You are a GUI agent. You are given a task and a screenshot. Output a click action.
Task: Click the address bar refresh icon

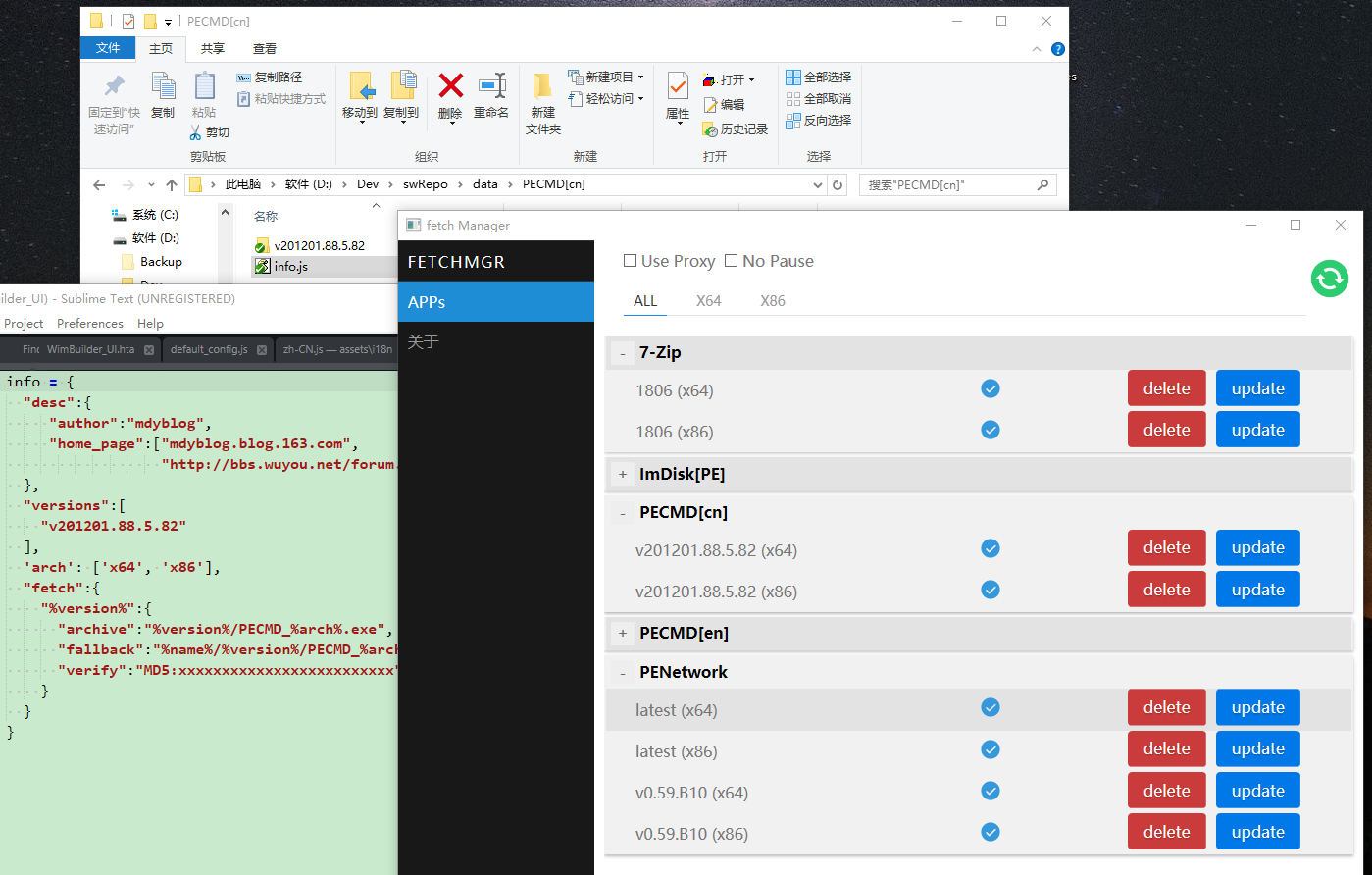point(838,184)
